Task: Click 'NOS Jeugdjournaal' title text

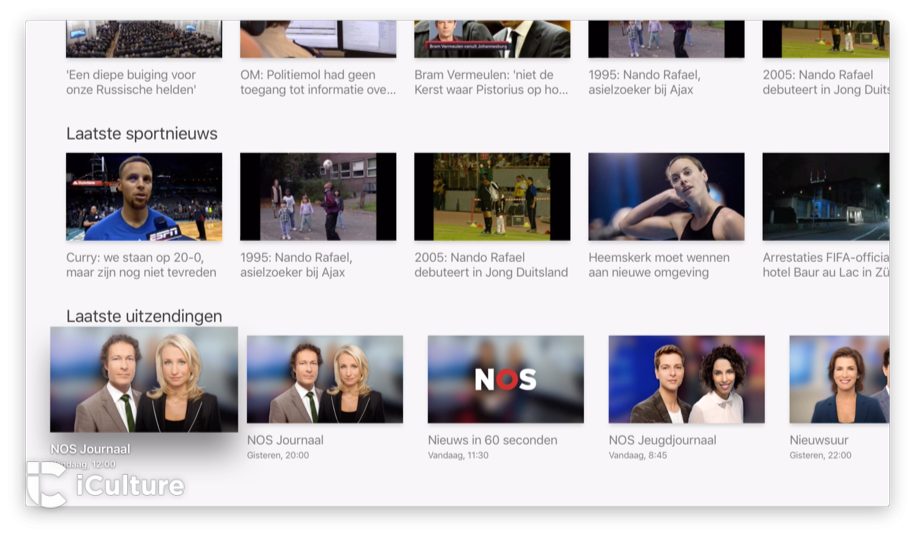Action: [663, 440]
